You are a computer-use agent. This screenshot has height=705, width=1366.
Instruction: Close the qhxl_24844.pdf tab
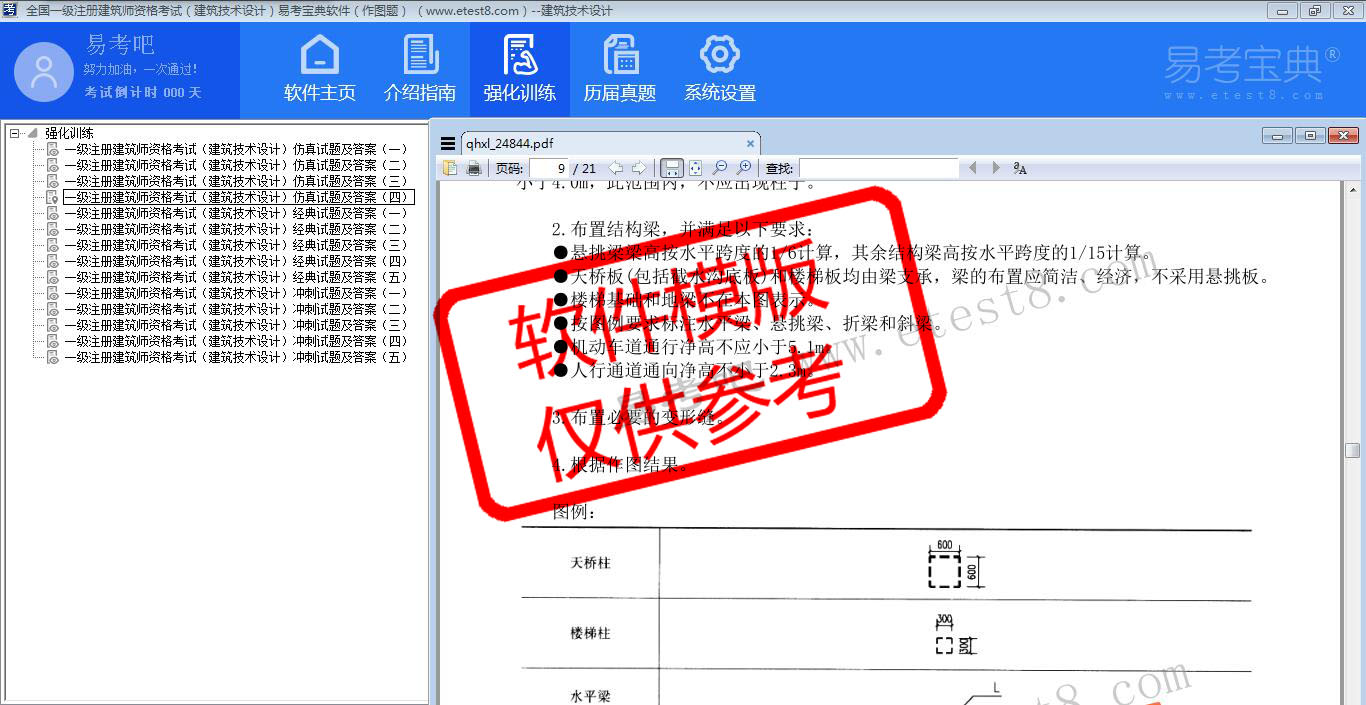pos(750,144)
